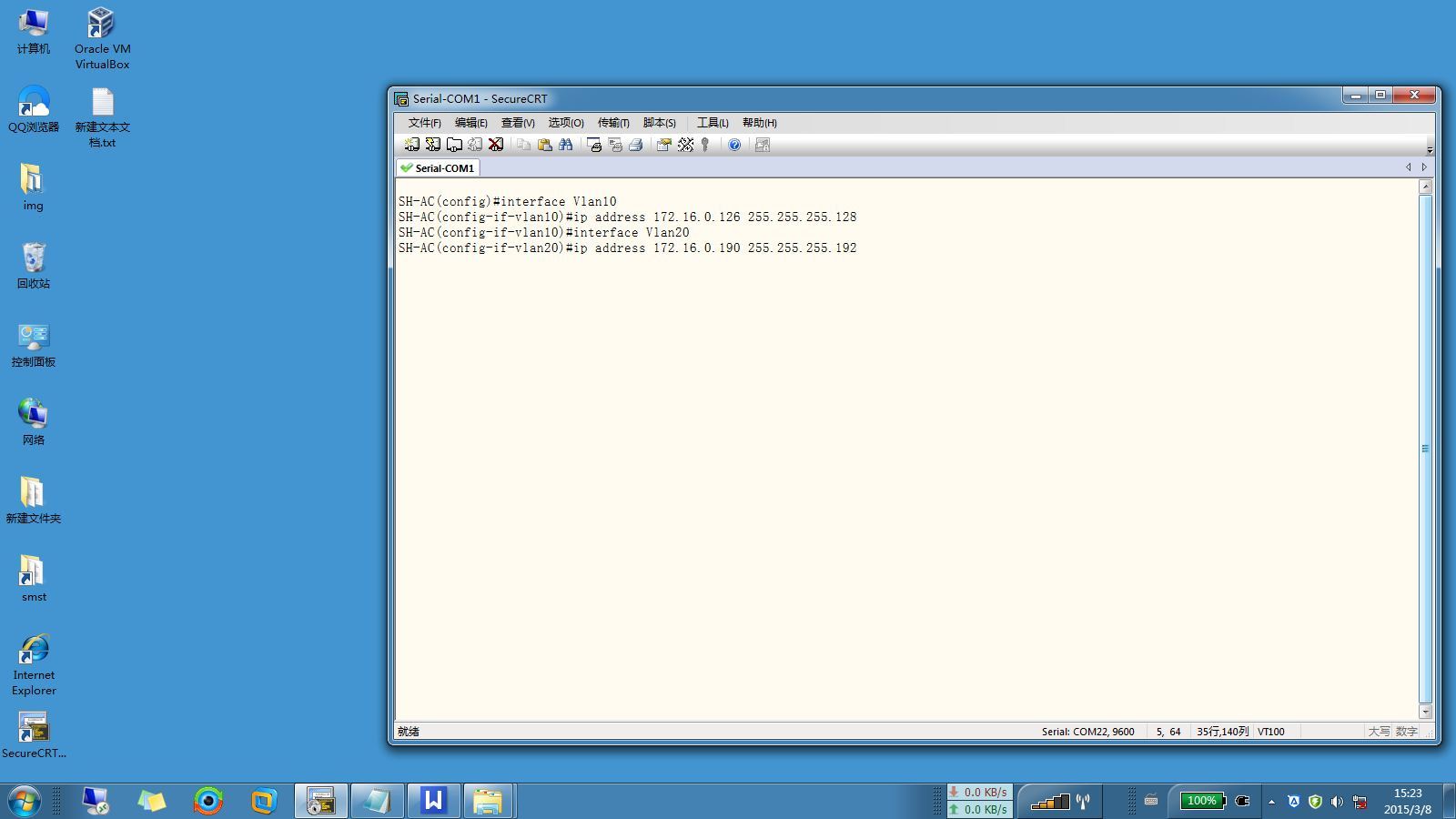Open Find using the binoculars icon

click(x=566, y=145)
